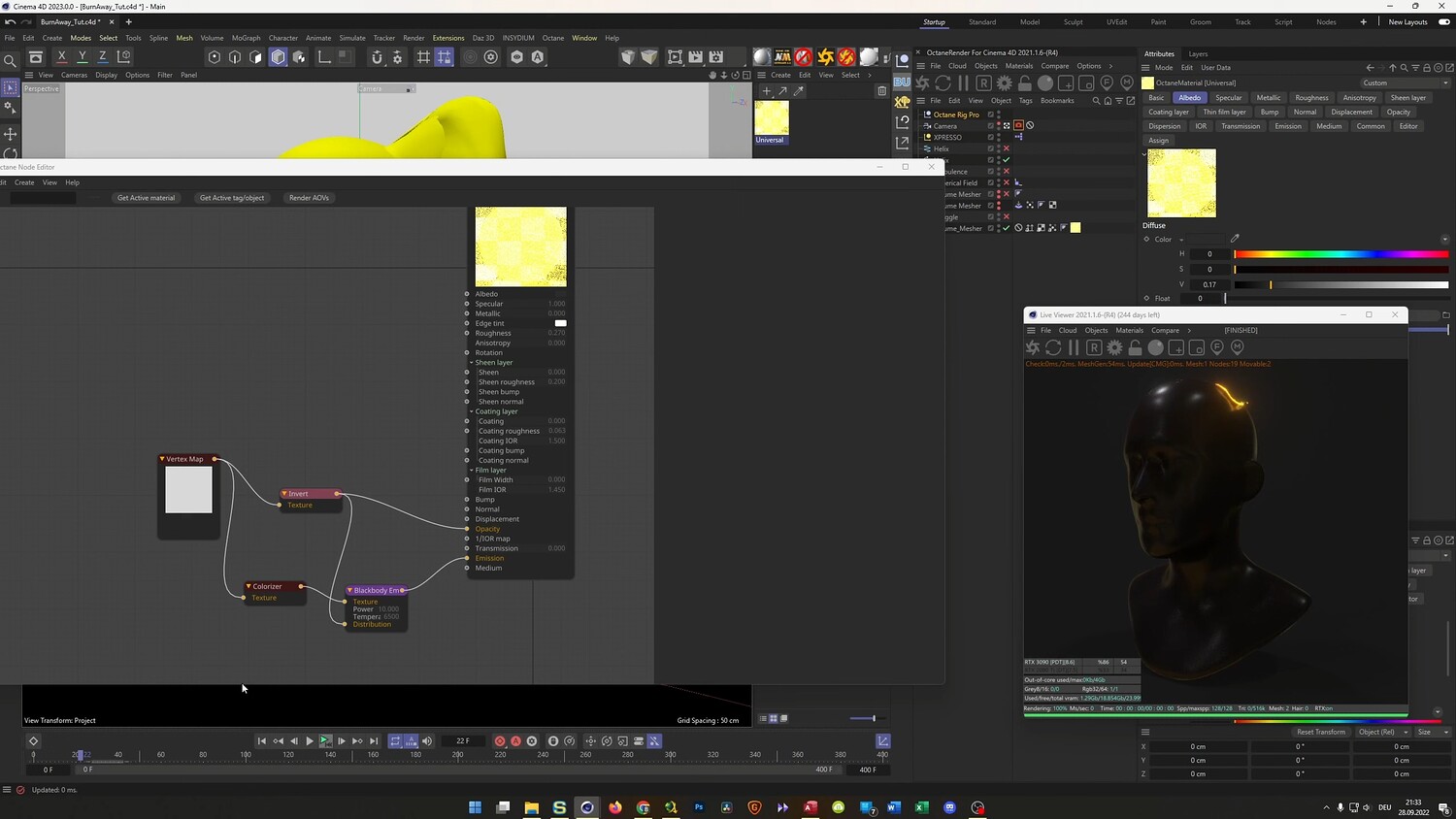Click the Render AOVs button

click(309, 198)
